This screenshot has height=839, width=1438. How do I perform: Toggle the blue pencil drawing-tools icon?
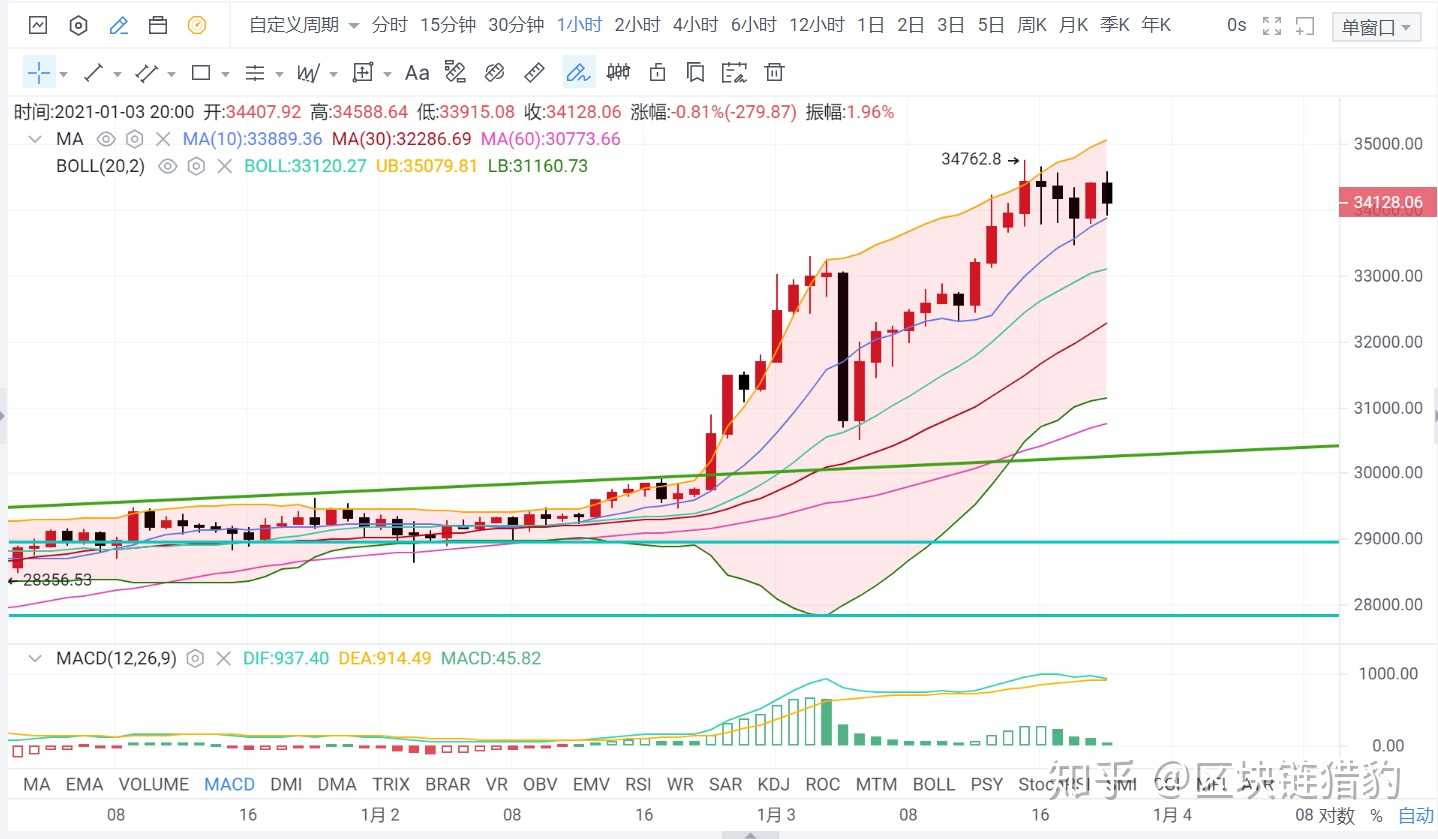coord(118,25)
